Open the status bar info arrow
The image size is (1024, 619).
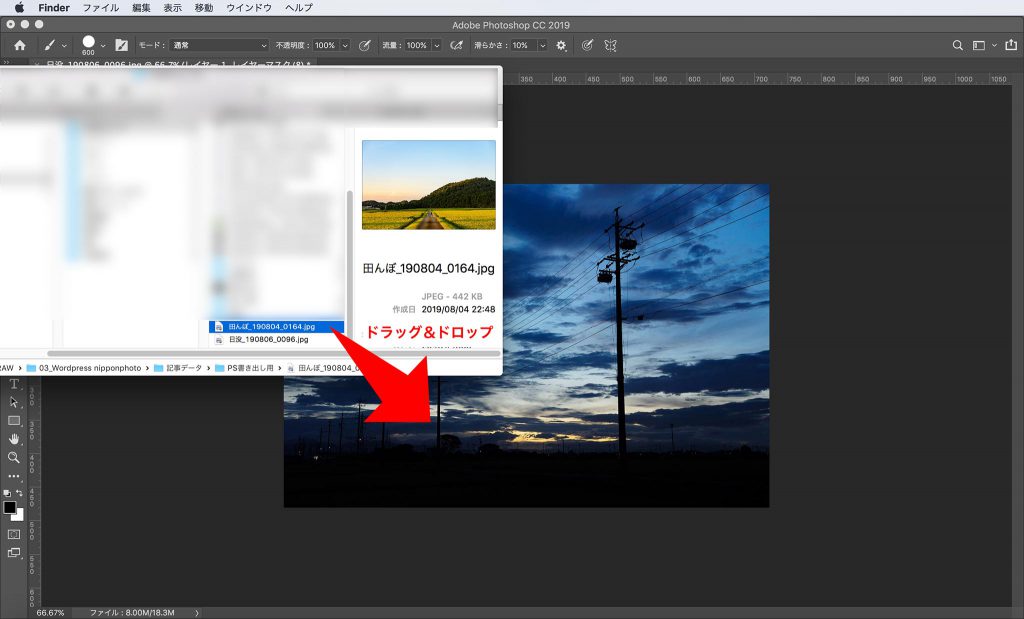[197, 612]
